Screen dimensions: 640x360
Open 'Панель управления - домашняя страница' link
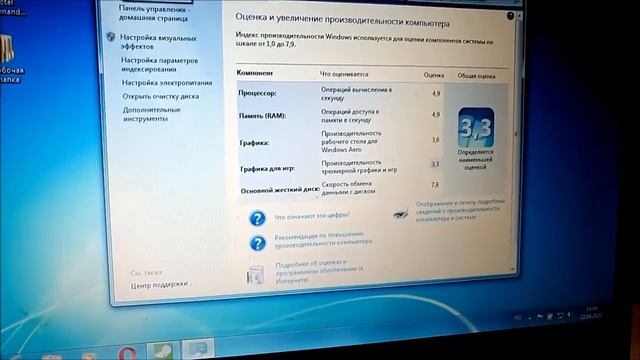click(154, 13)
